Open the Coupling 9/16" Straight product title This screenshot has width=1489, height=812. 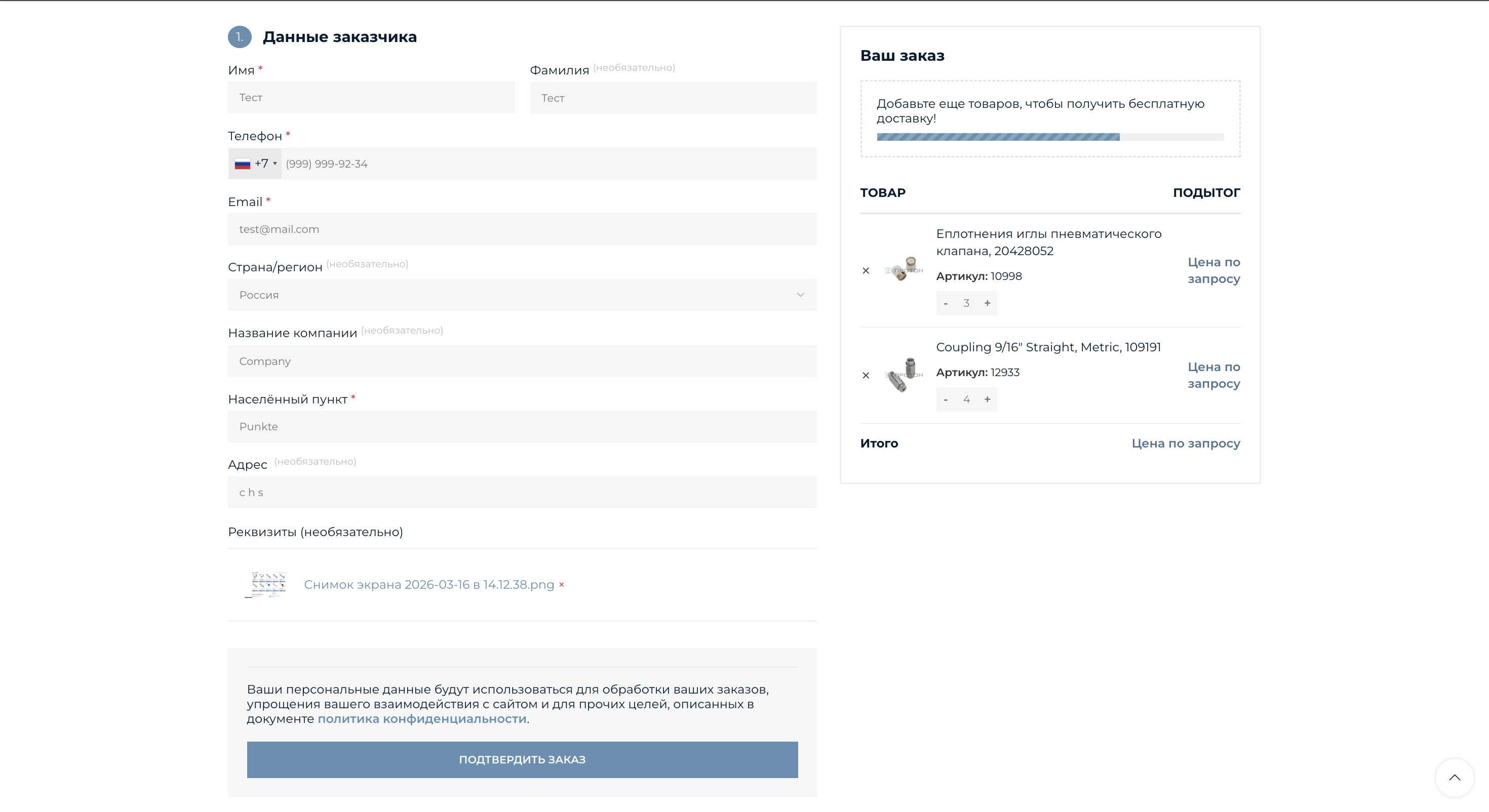pos(1048,347)
